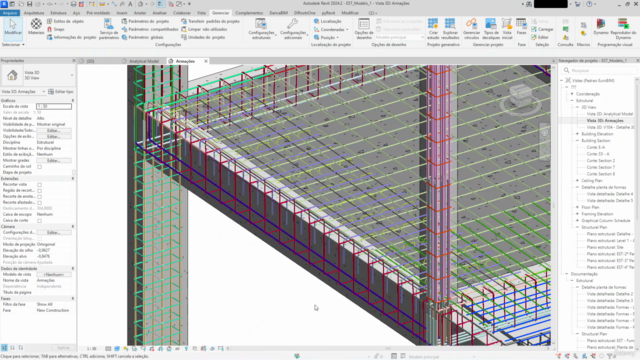This screenshot has width=640, height=360.
Task: Click Carregar in the Seleção panel
Action: click(542, 29)
